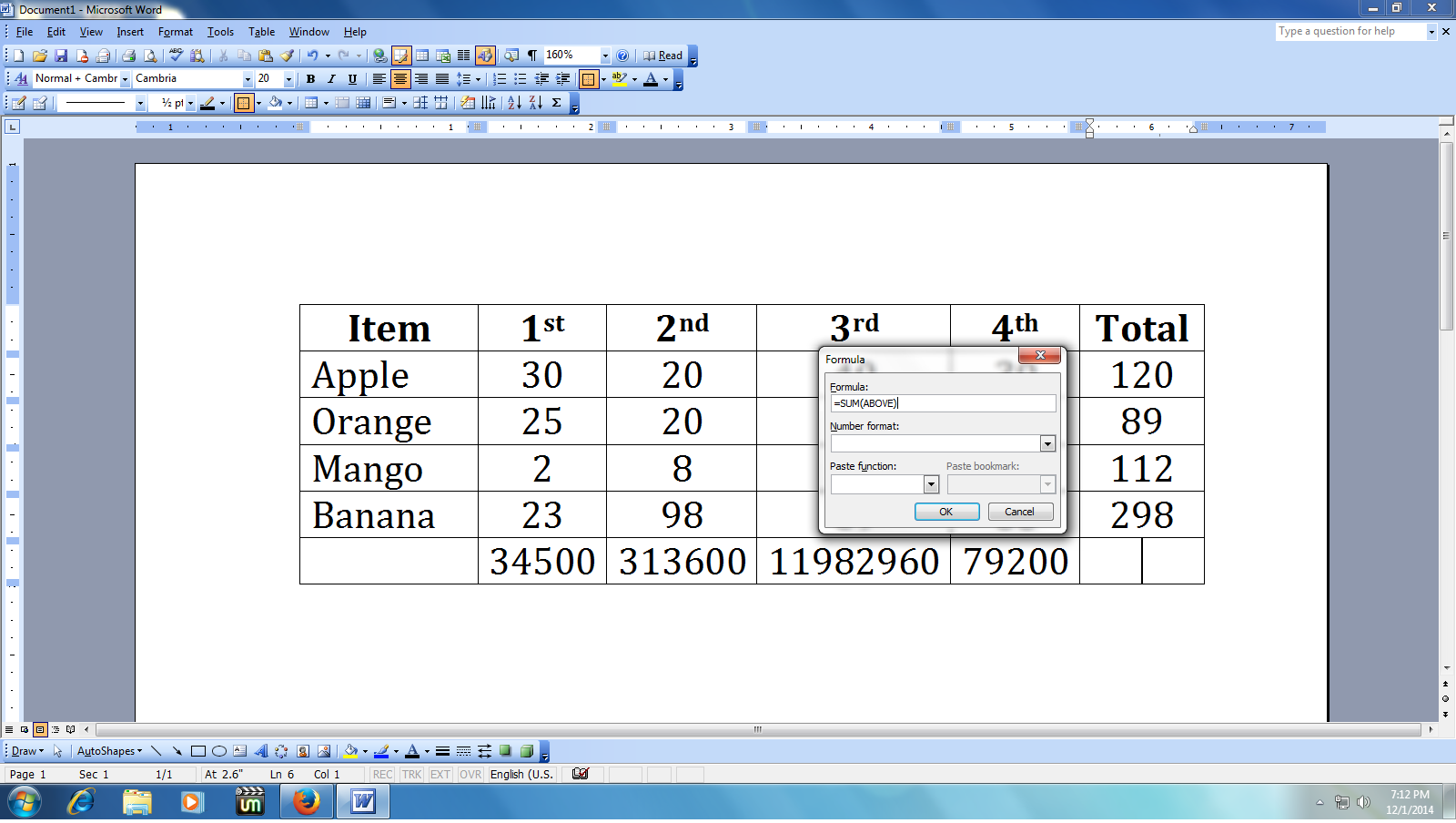The height and width of the screenshot is (823, 1456).
Task: Click the AutoSum icon in the Tables toolbar
Action: pyautogui.click(x=556, y=103)
